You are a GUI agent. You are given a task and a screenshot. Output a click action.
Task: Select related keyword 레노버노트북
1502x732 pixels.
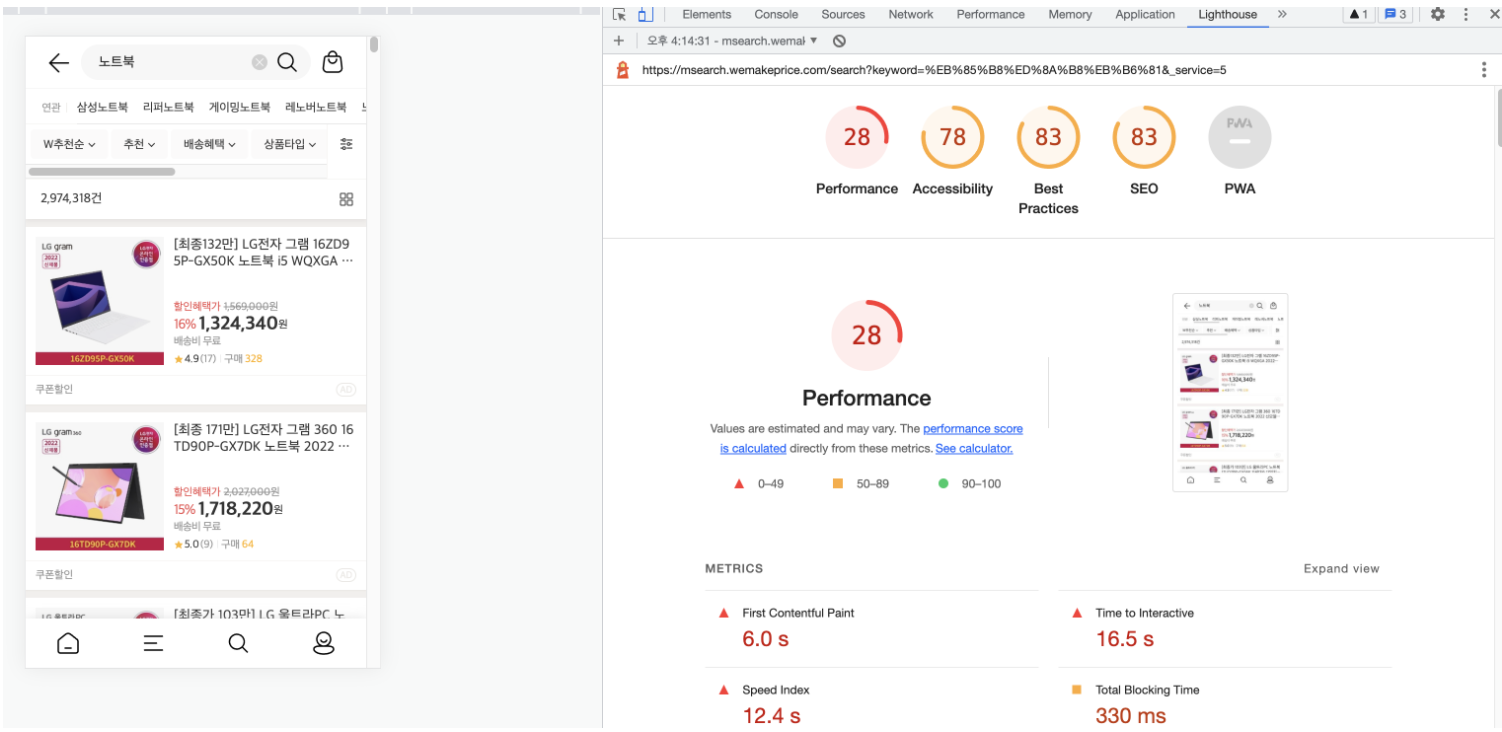click(315, 107)
